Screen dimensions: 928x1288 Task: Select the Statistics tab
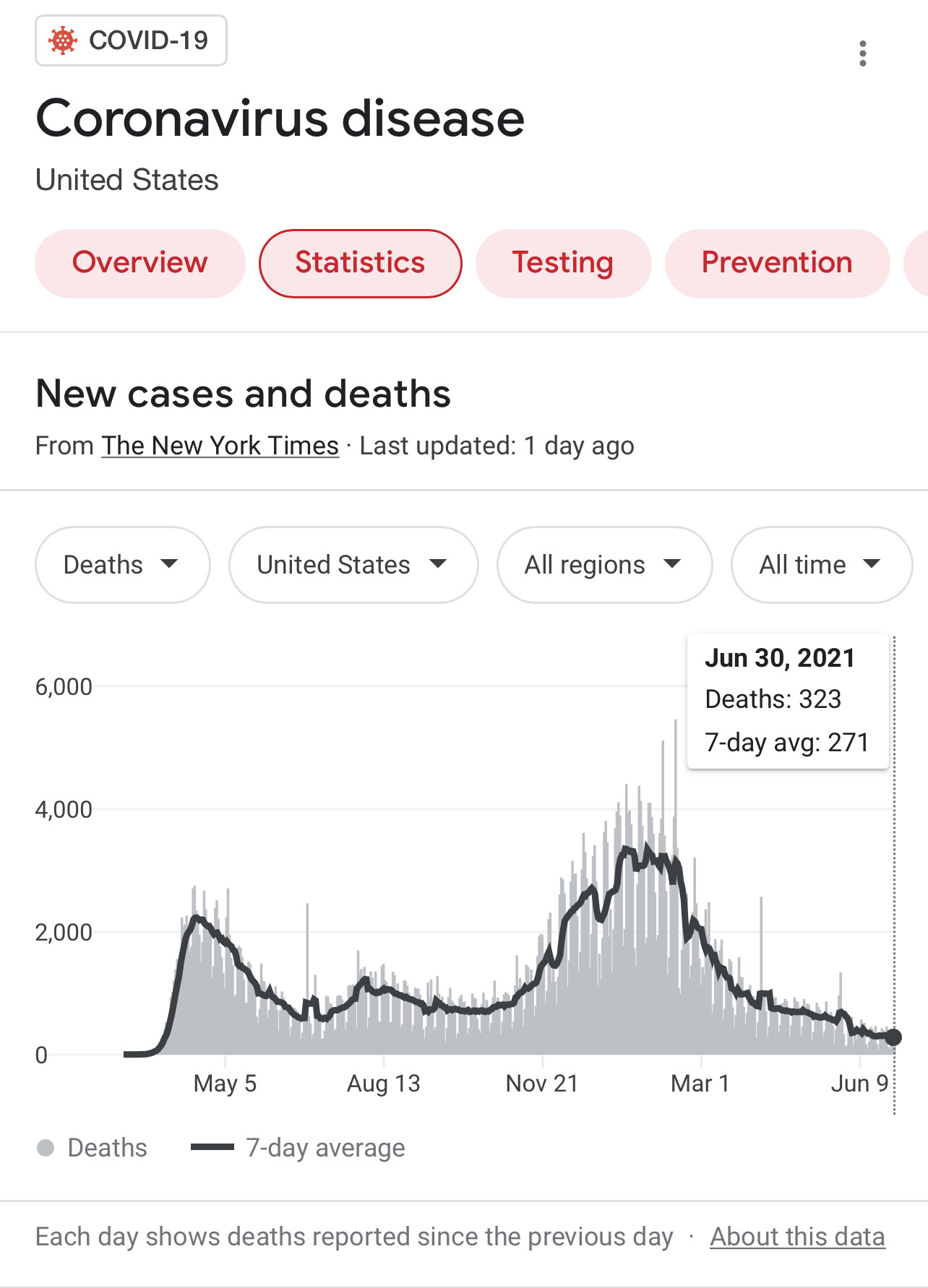(x=360, y=263)
